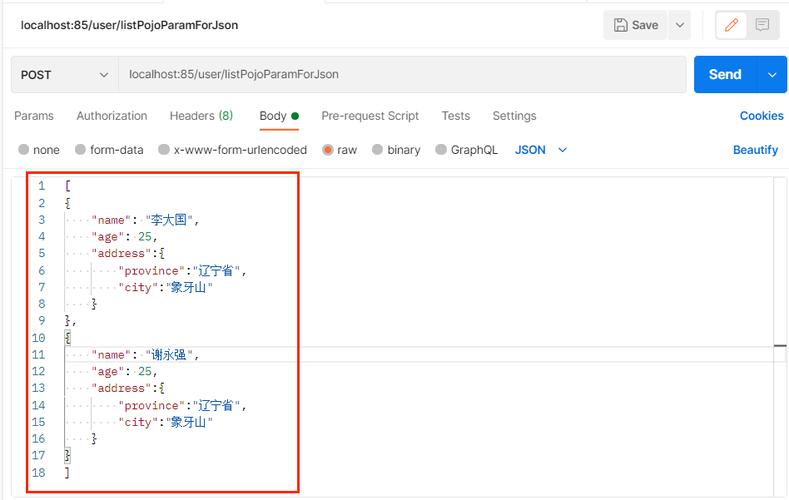
Task: Open the Pre-request Script tab
Action: point(370,116)
